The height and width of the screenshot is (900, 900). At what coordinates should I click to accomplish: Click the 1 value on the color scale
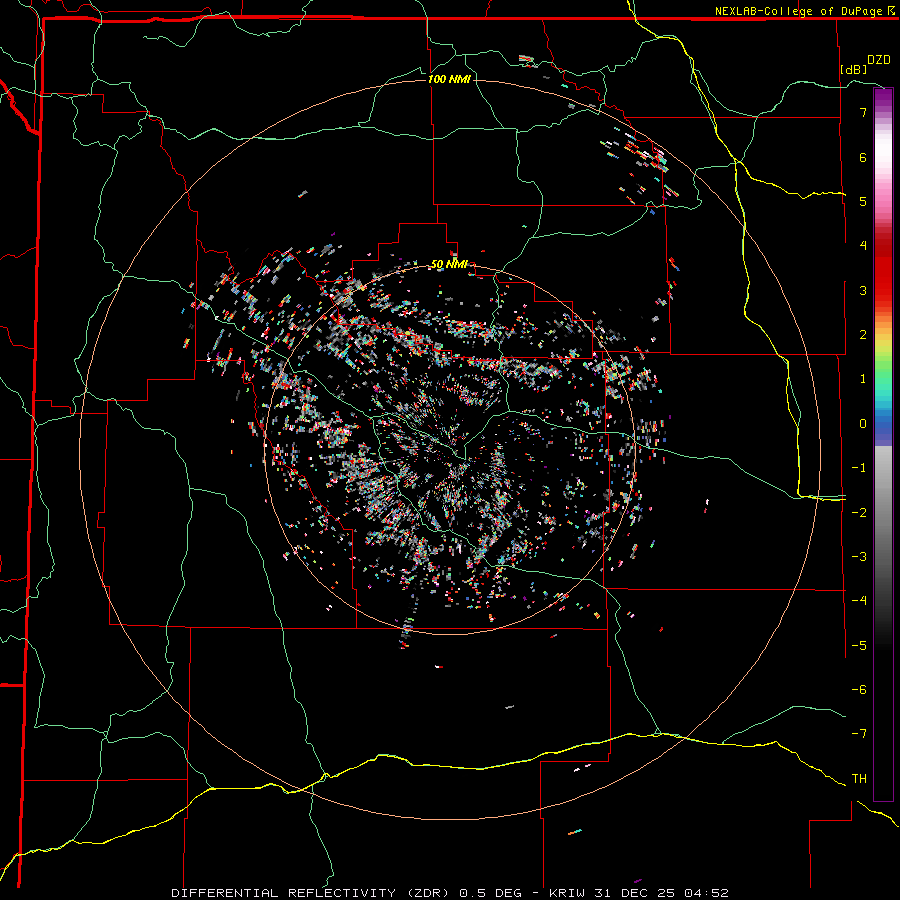click(x=863, y=379)
